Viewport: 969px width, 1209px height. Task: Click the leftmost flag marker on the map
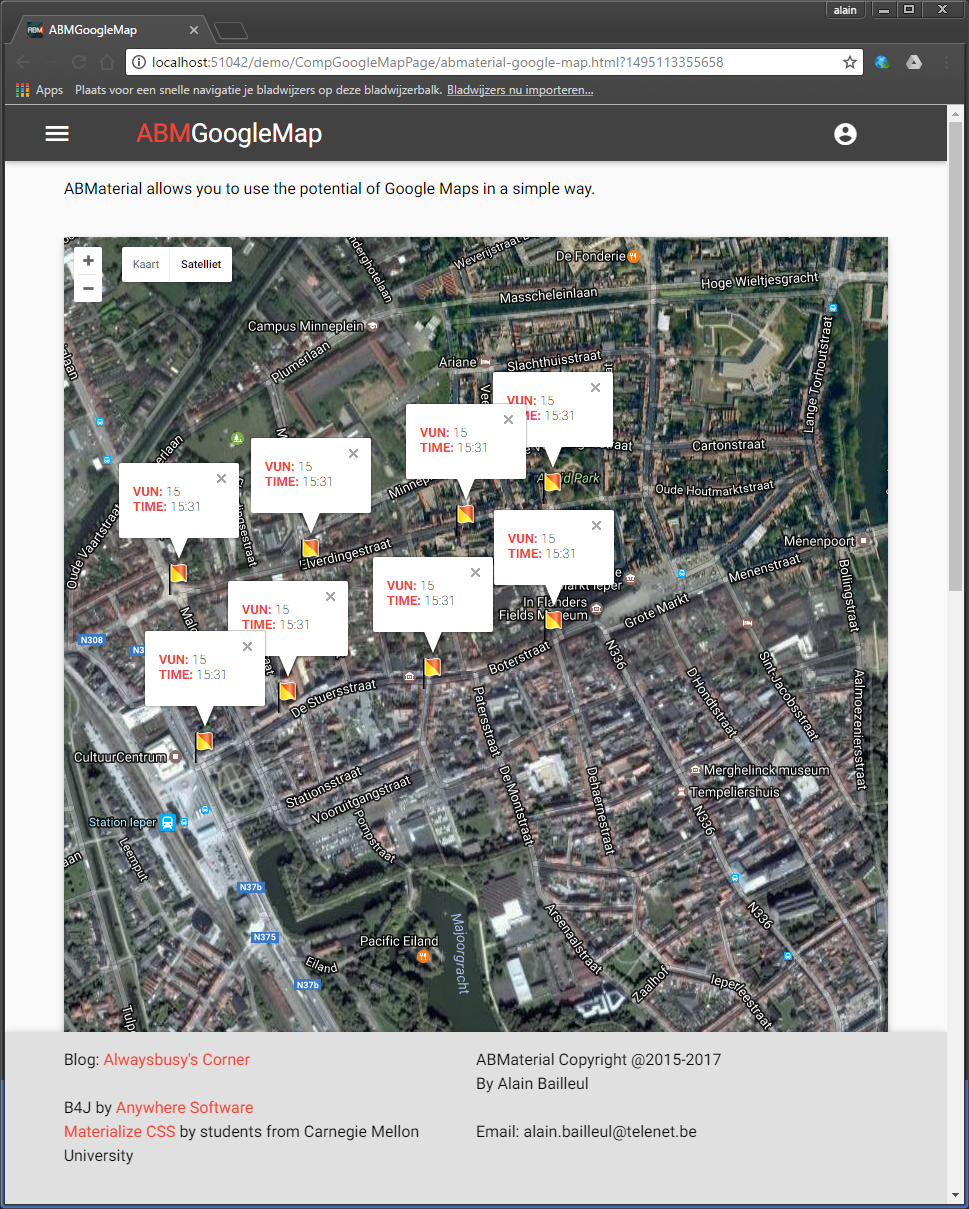(x=178, y=573)
